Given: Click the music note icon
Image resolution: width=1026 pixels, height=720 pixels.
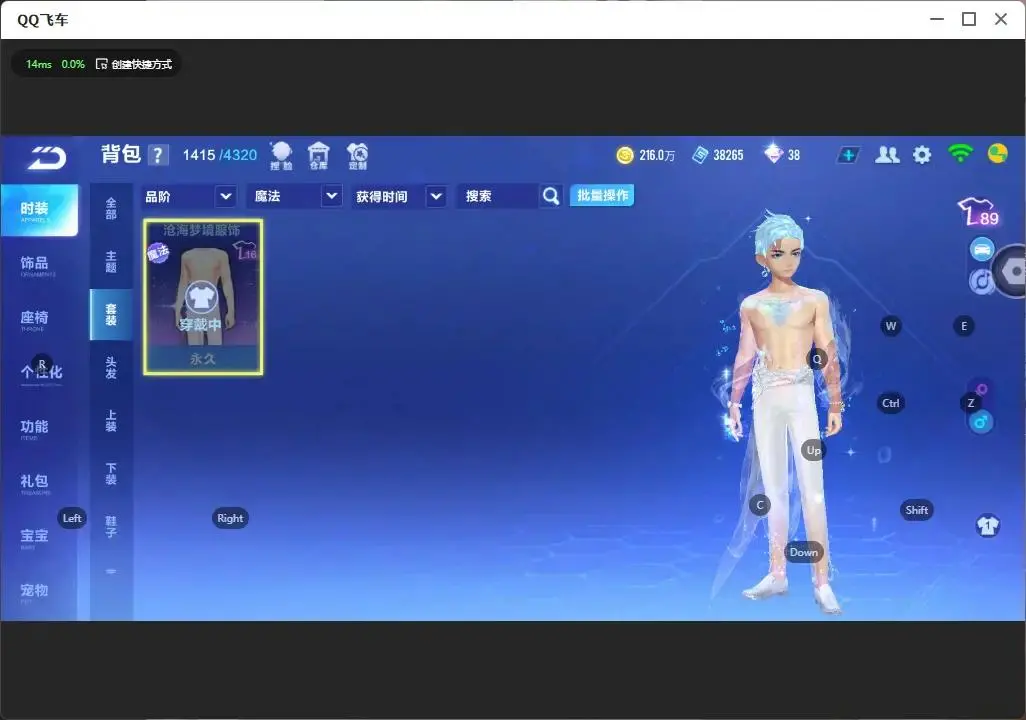Looking at the screenshot, I should click(x=980, y=281).
